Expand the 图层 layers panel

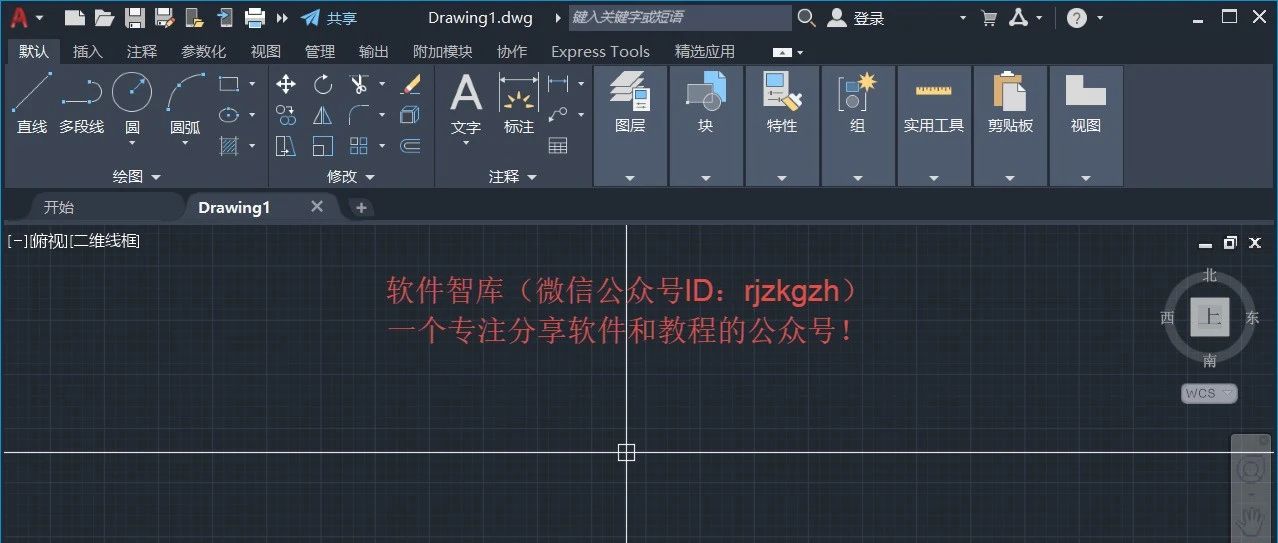(630, 178)
